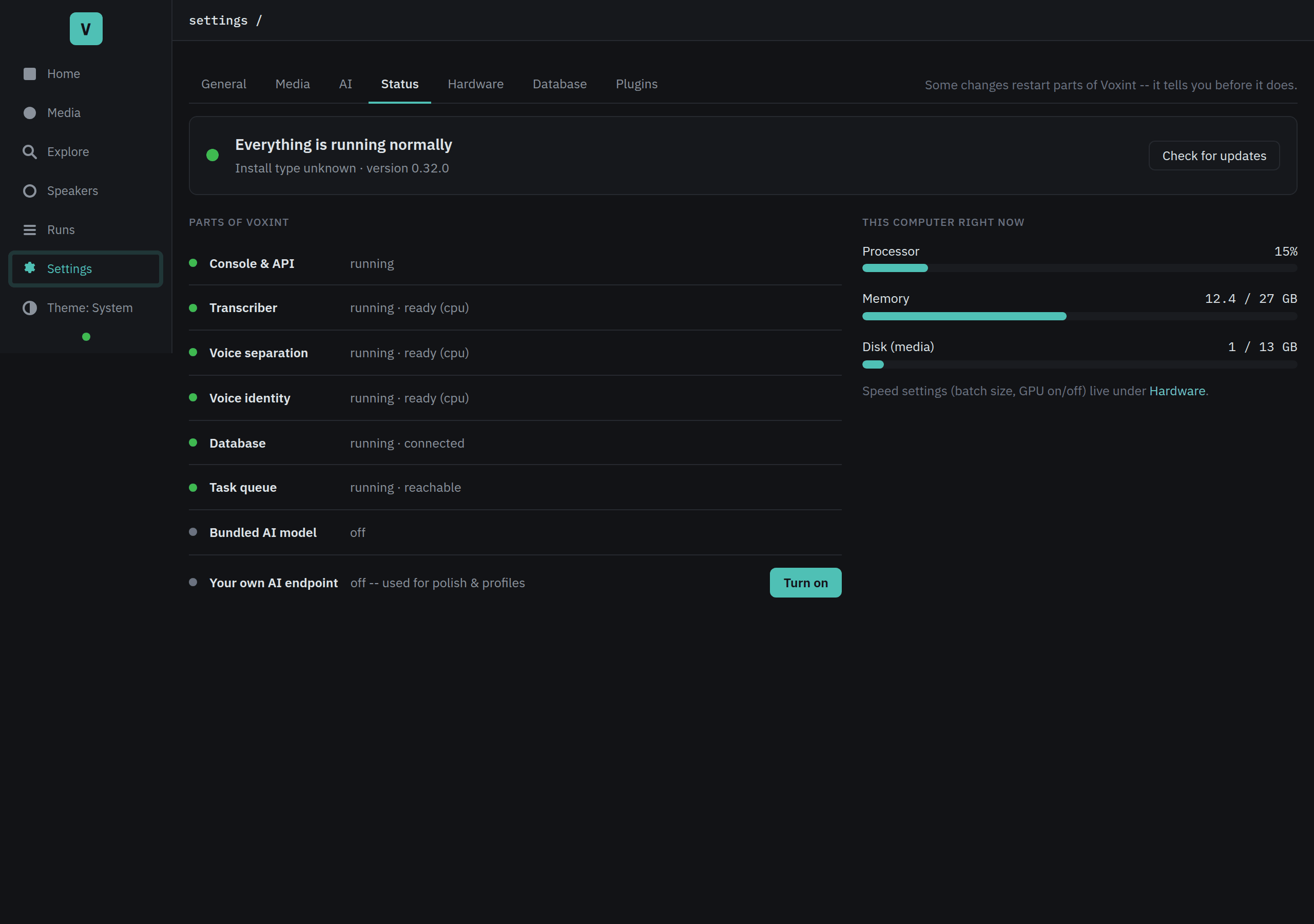Click the Voice identity label
Screen dimensions: 1314x924
click(x=249, y=398)
